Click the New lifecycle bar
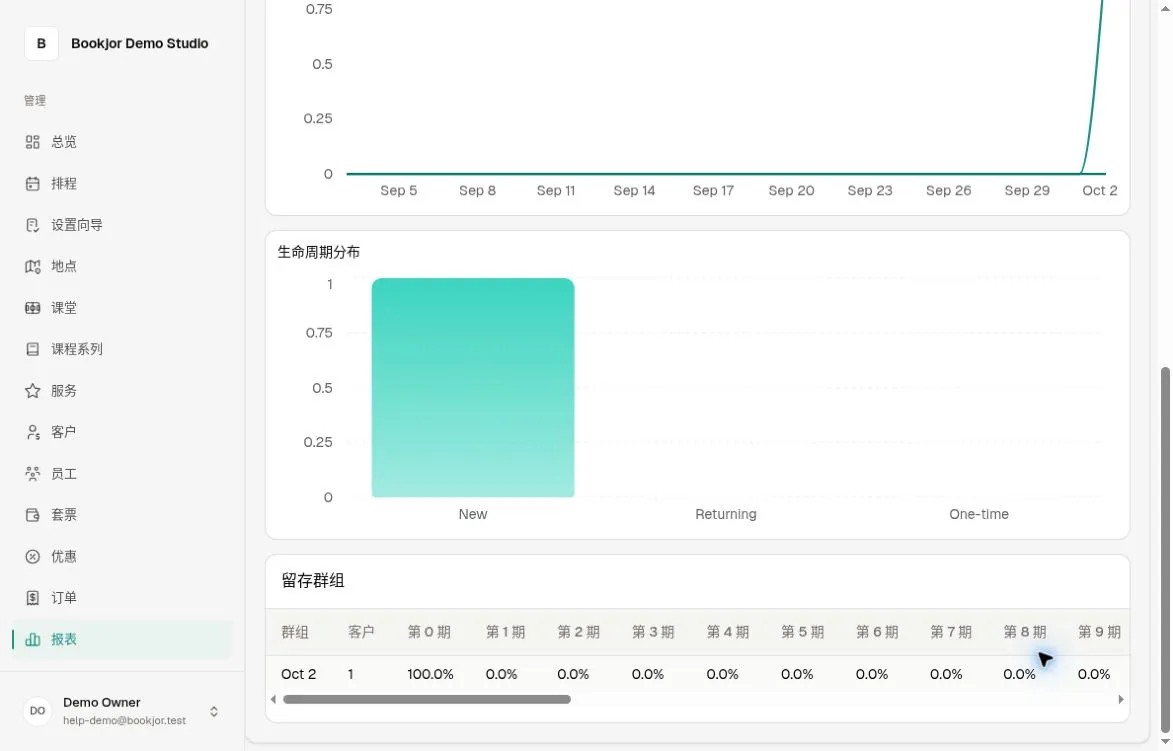 click(473, 387)
